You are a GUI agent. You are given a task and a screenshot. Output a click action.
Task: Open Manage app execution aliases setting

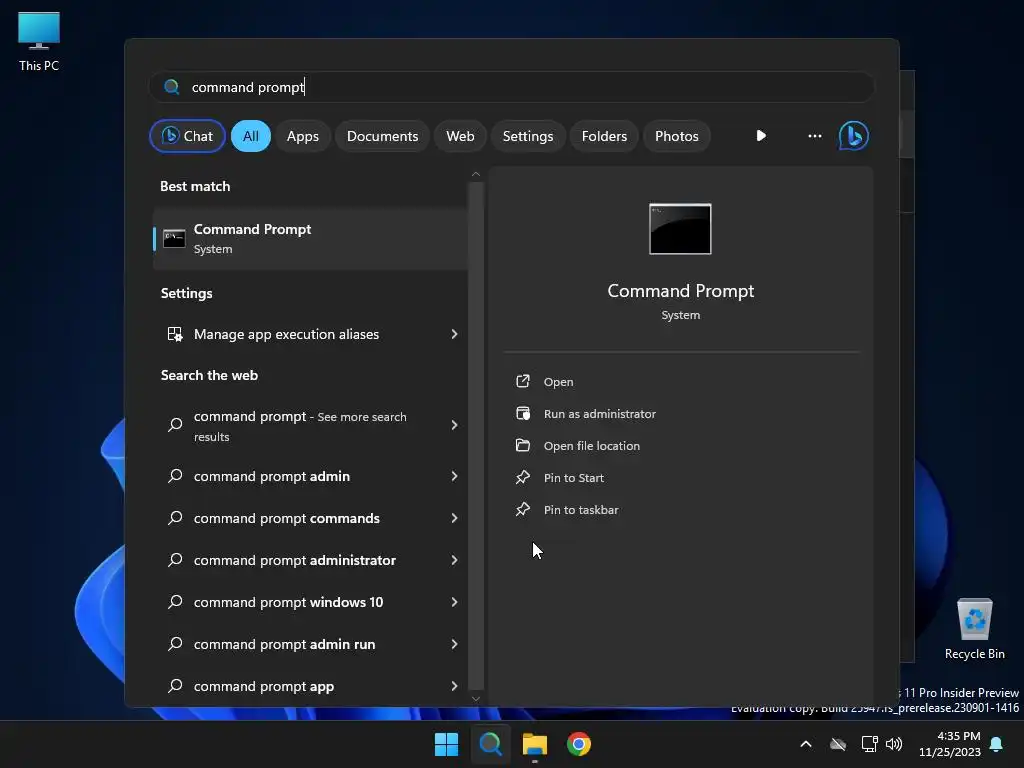pos(310,334)
